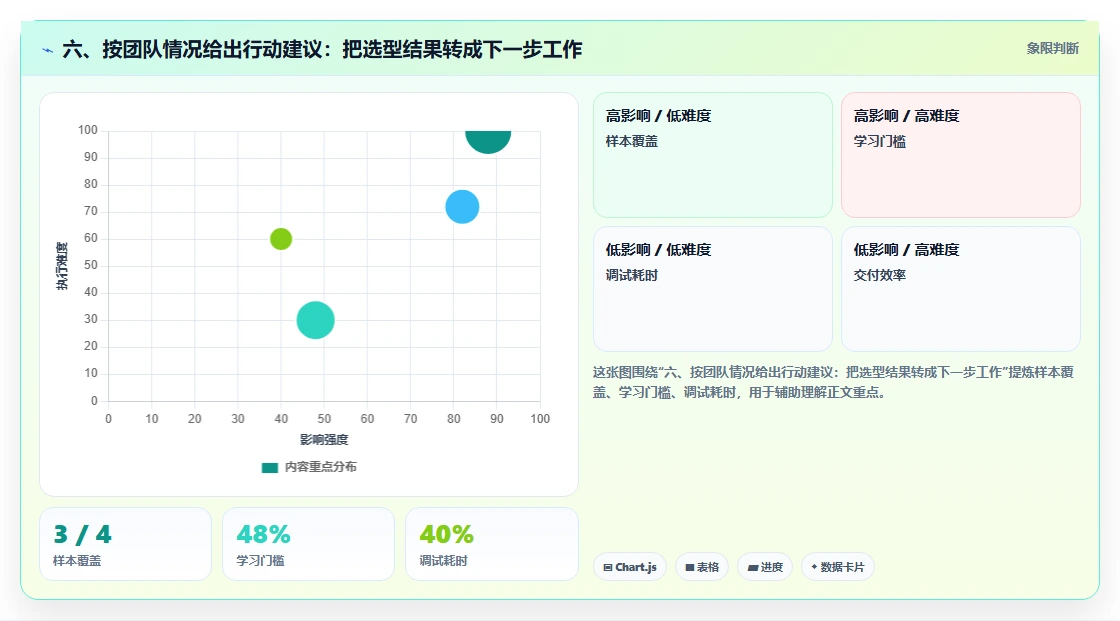1120x621 pixels.
Task: Click the 48% 学习门槛 stat card
Action: click(x=309, y=545)
